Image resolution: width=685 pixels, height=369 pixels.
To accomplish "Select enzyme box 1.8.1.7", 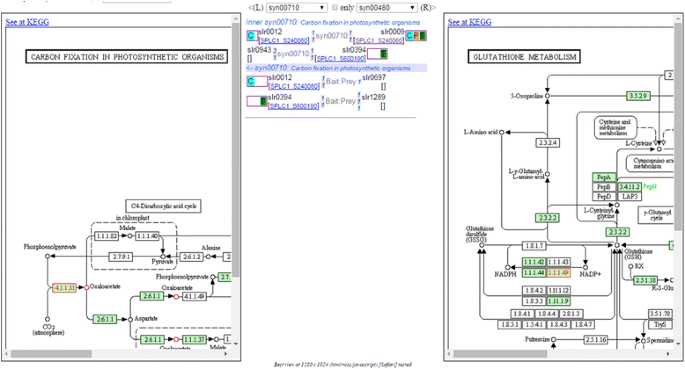I will pos(534,246).
